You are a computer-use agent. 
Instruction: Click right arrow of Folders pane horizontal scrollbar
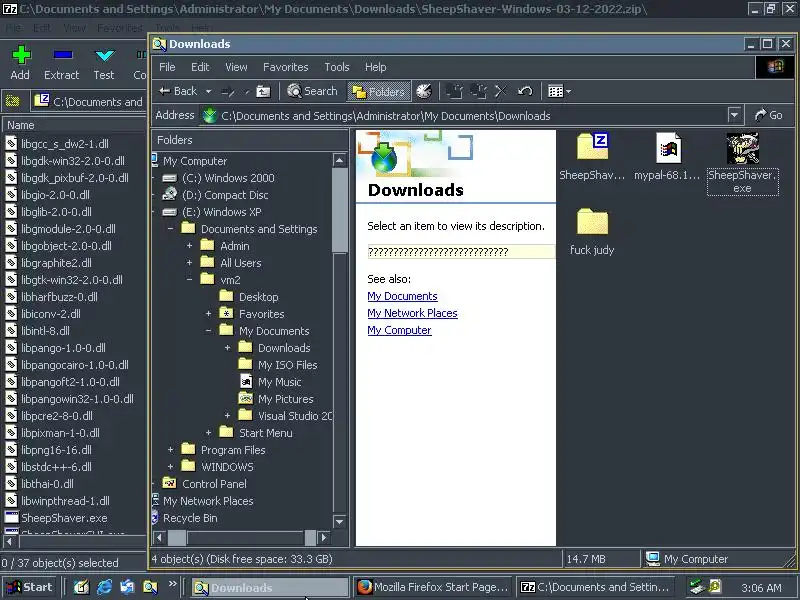coord(323,537)
